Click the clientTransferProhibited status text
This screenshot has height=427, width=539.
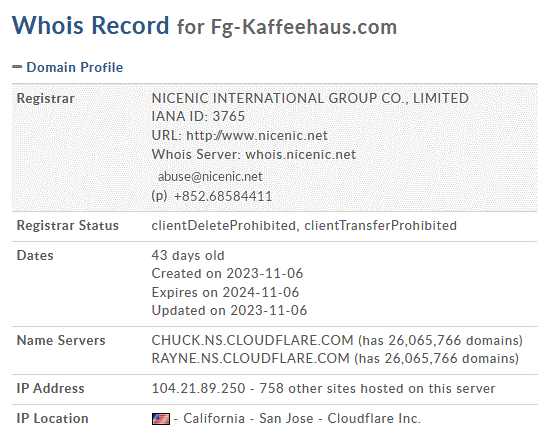(381, 226)
